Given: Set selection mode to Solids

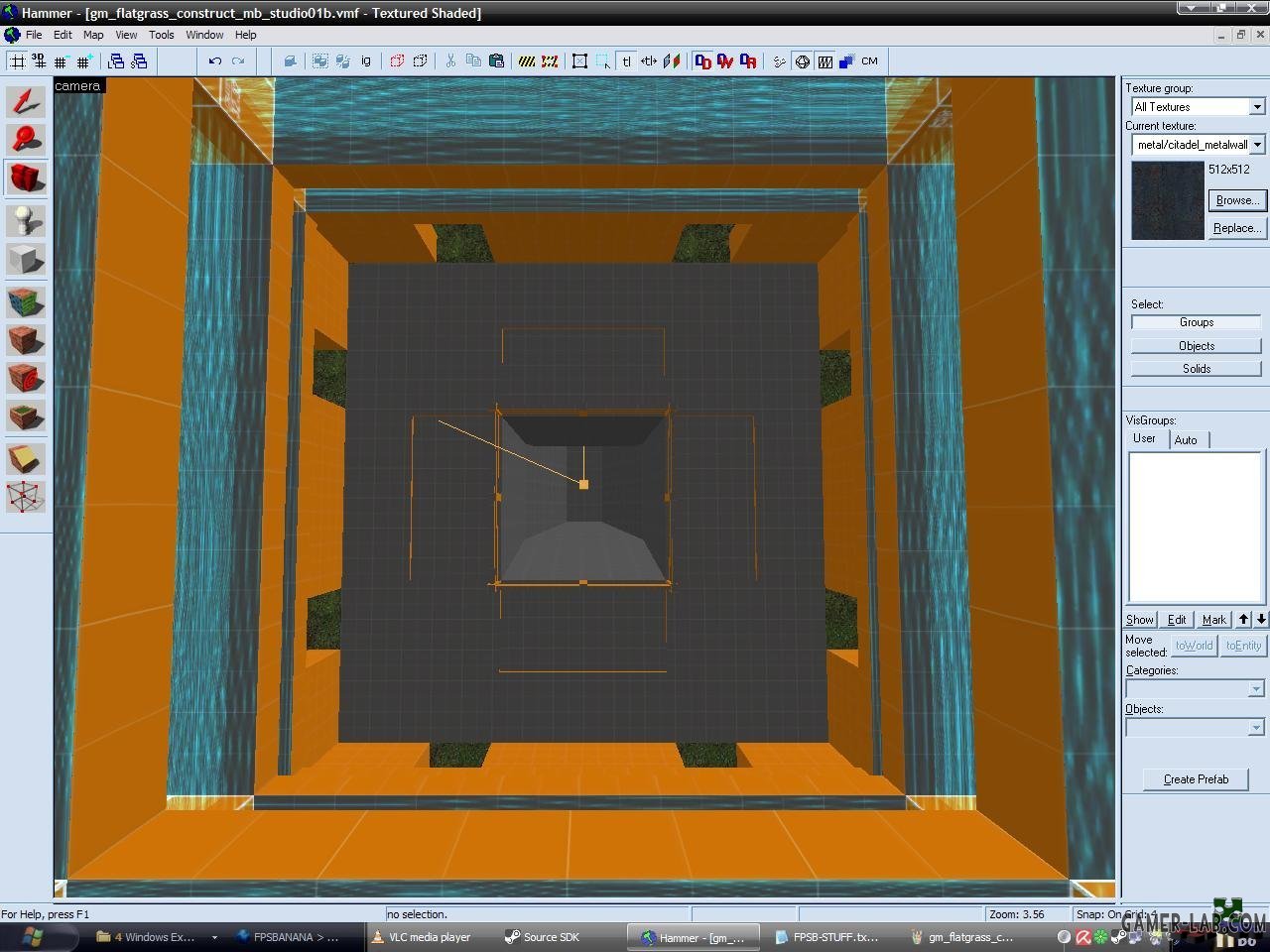Looking at the screenshot, I should (x=1197, y=369).
